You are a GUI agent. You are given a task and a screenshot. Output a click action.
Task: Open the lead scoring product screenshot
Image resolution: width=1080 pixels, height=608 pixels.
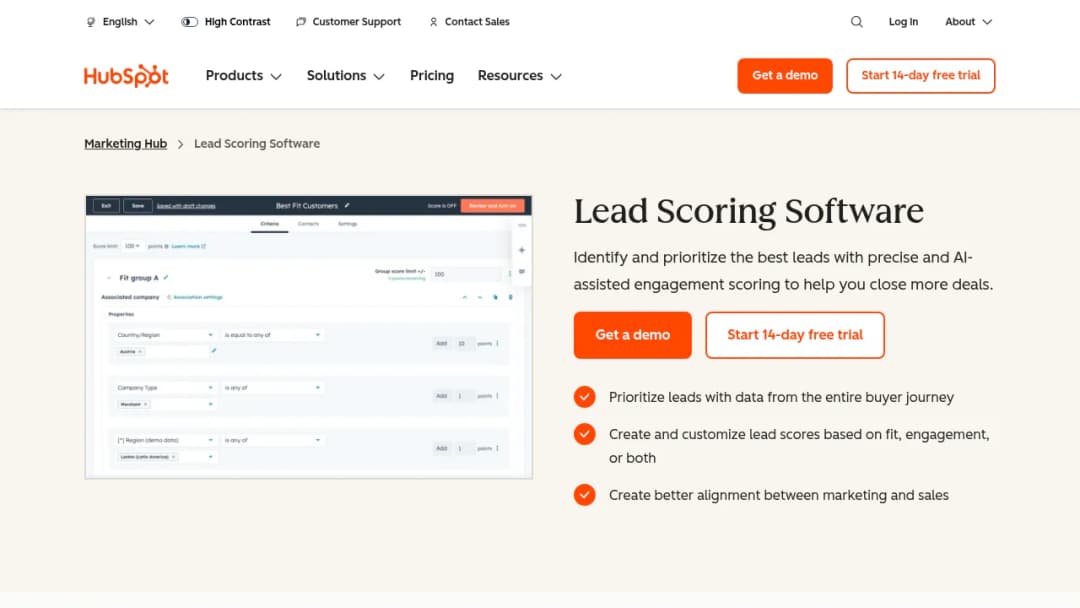(x=309, y=337)
